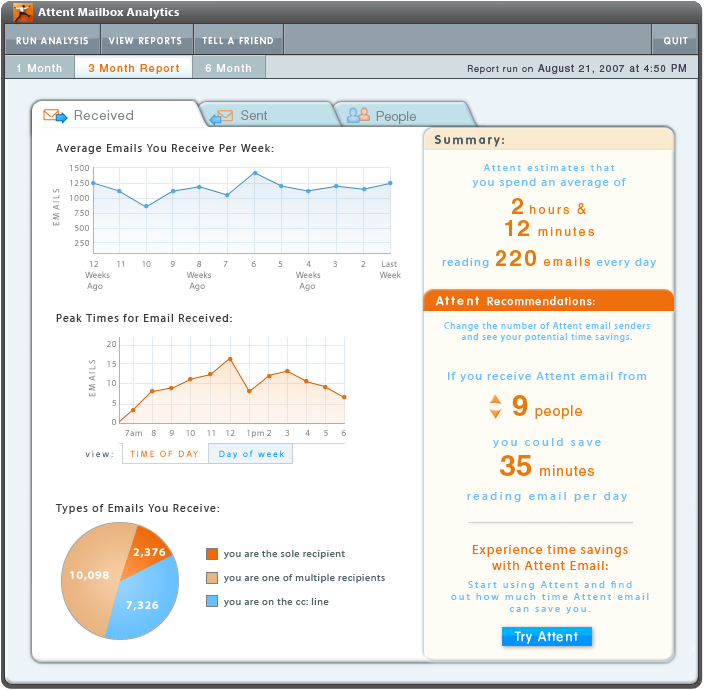This screenshot has height=690, width=704.
Task: Quit the application
Action: (x=675, y=40)
